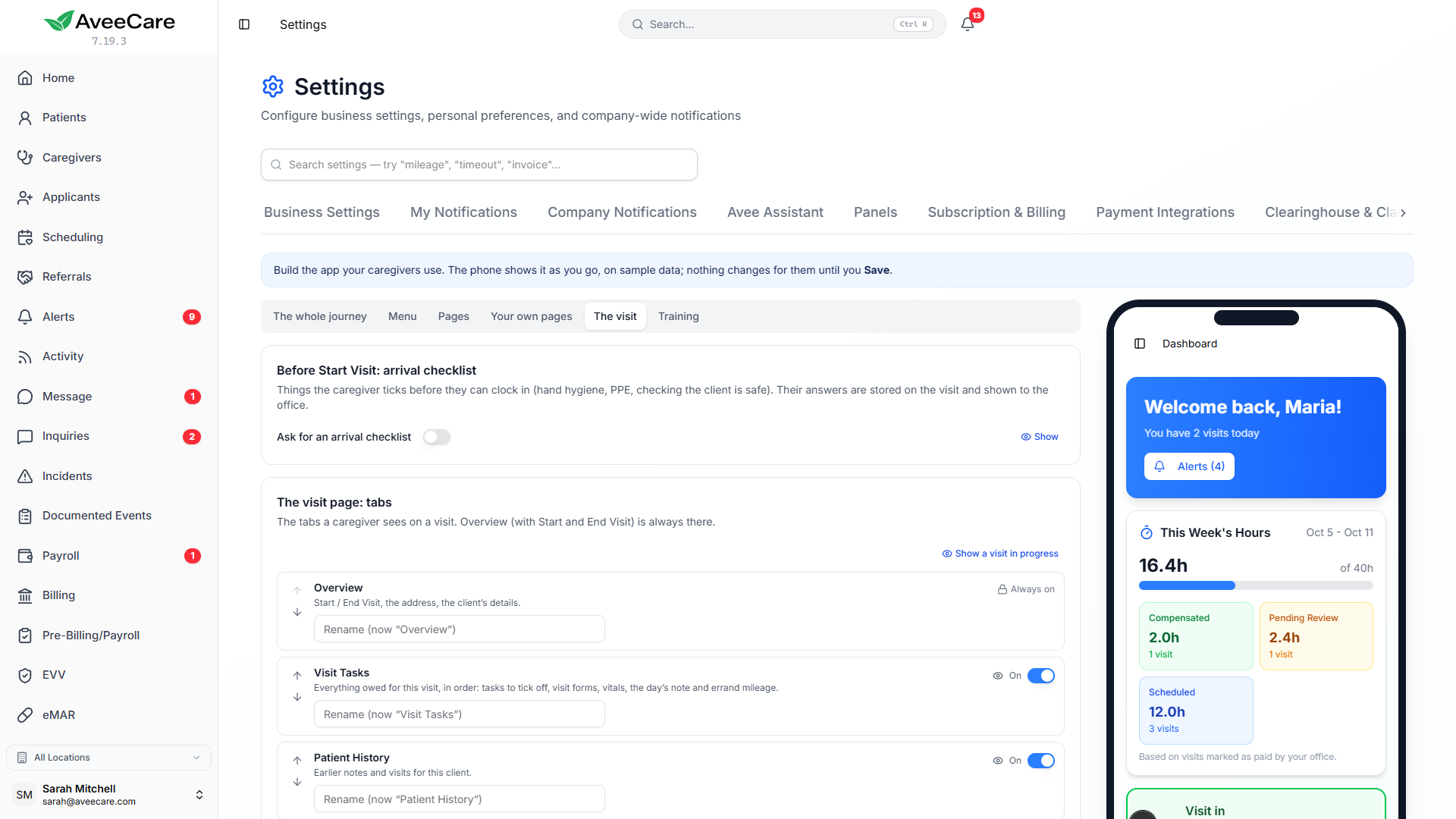Image resolution: width=1456 pixels, height=819 pixels.
Task: Click Rename Visit Tasks input field
Action: point(460,714)
